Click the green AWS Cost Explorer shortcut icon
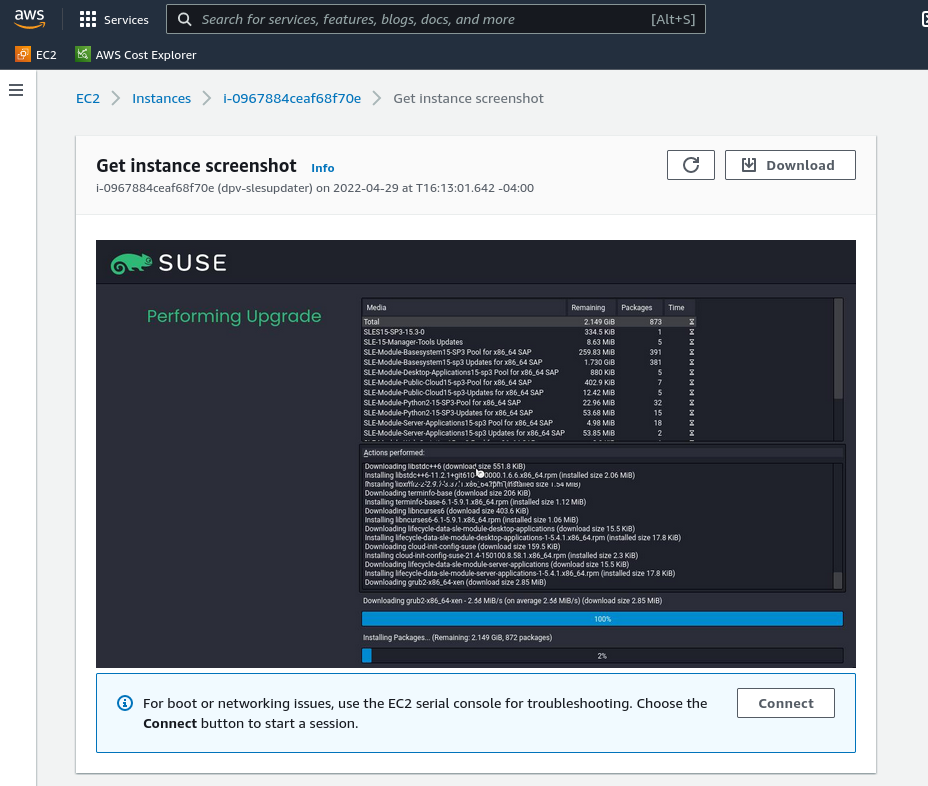The height and width of the screenshot is (786, 928). (x=83, y=54)
